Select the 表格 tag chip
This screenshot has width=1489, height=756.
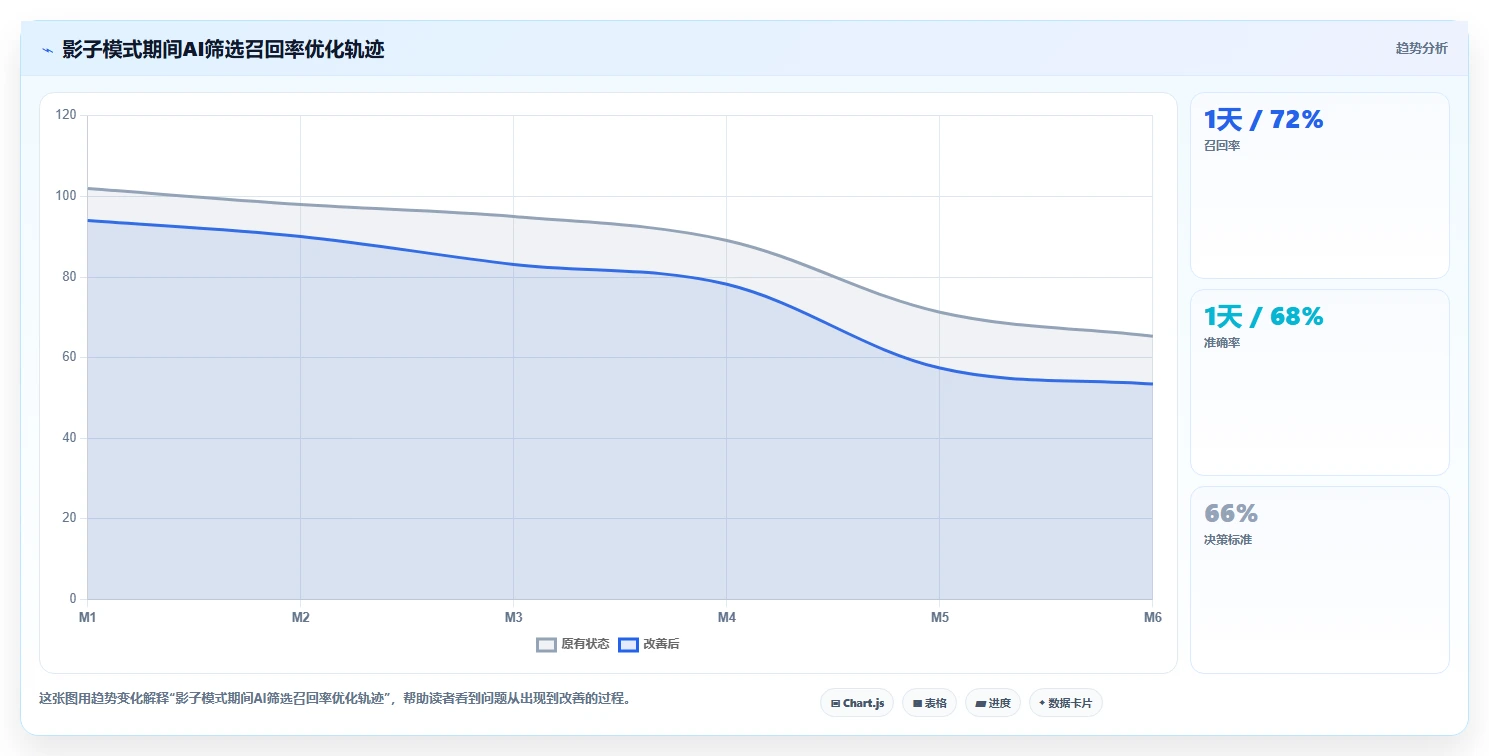[x=929, y=703]
